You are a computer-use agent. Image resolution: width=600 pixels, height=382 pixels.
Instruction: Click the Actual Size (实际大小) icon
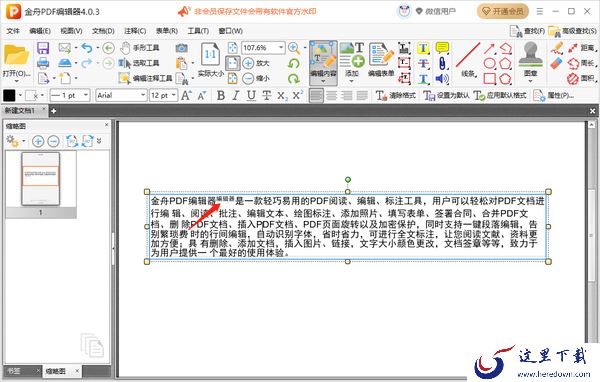[x=210, y=59]
